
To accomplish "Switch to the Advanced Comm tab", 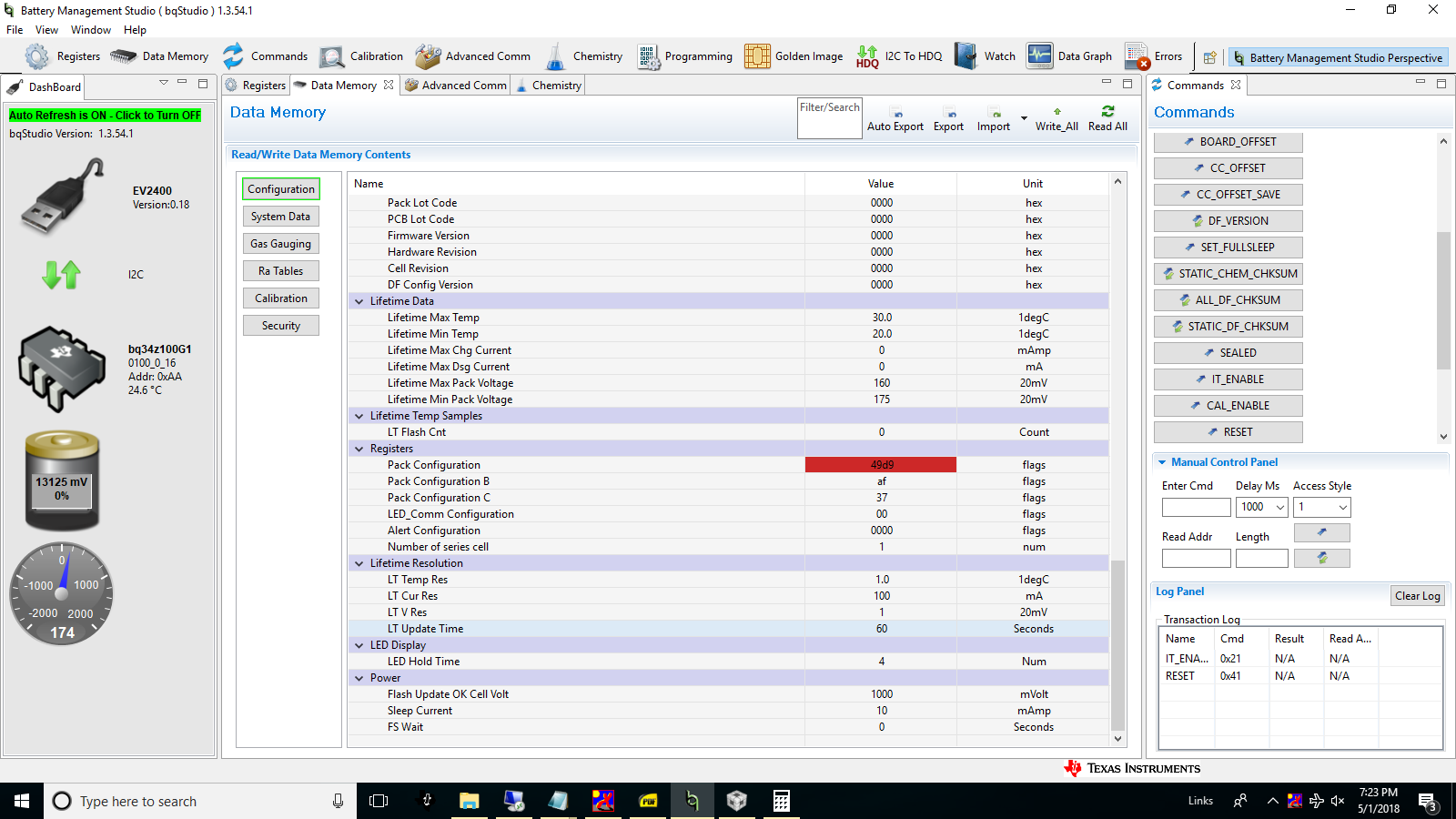I will pyautogui.click(x=456, y=86).
